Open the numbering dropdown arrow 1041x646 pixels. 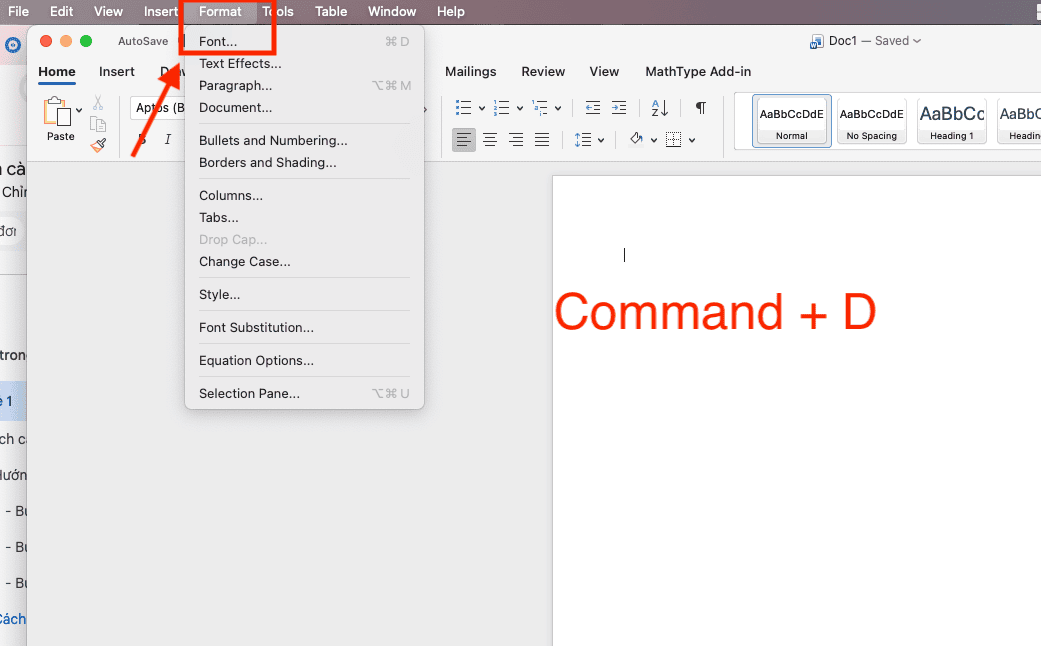520,108
